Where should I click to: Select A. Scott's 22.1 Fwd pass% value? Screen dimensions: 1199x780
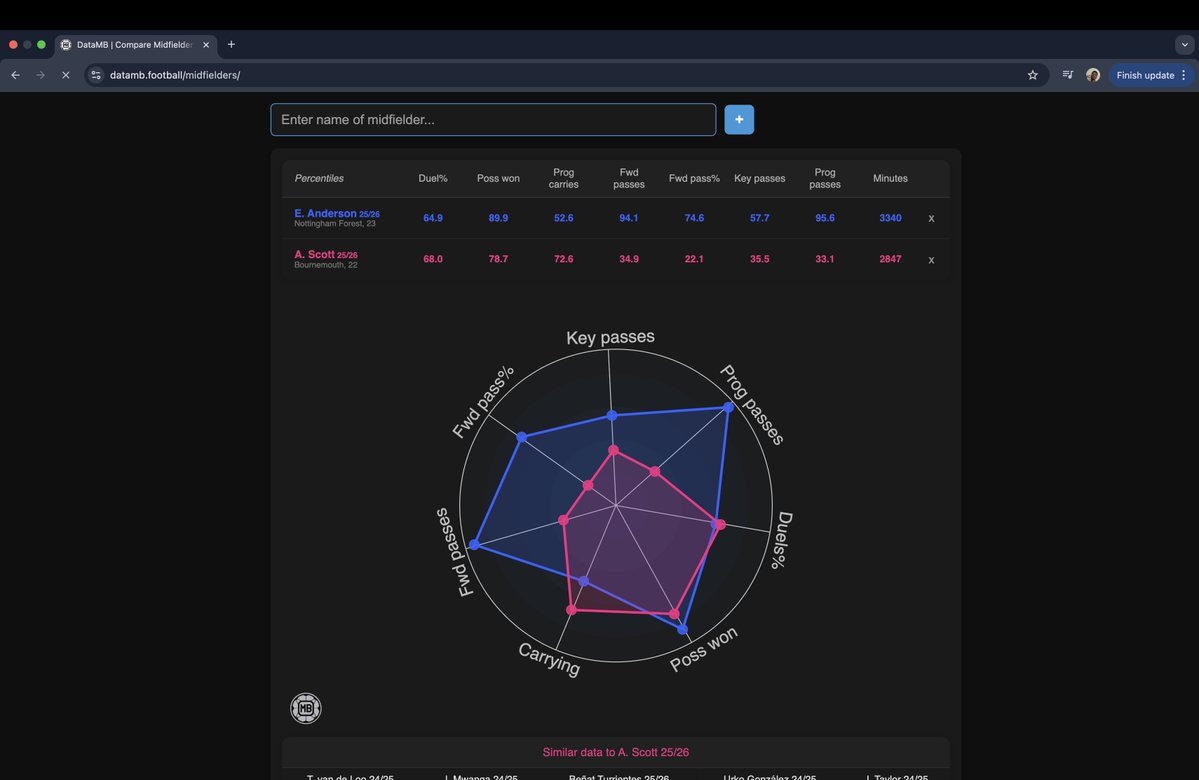coord(694,259)
